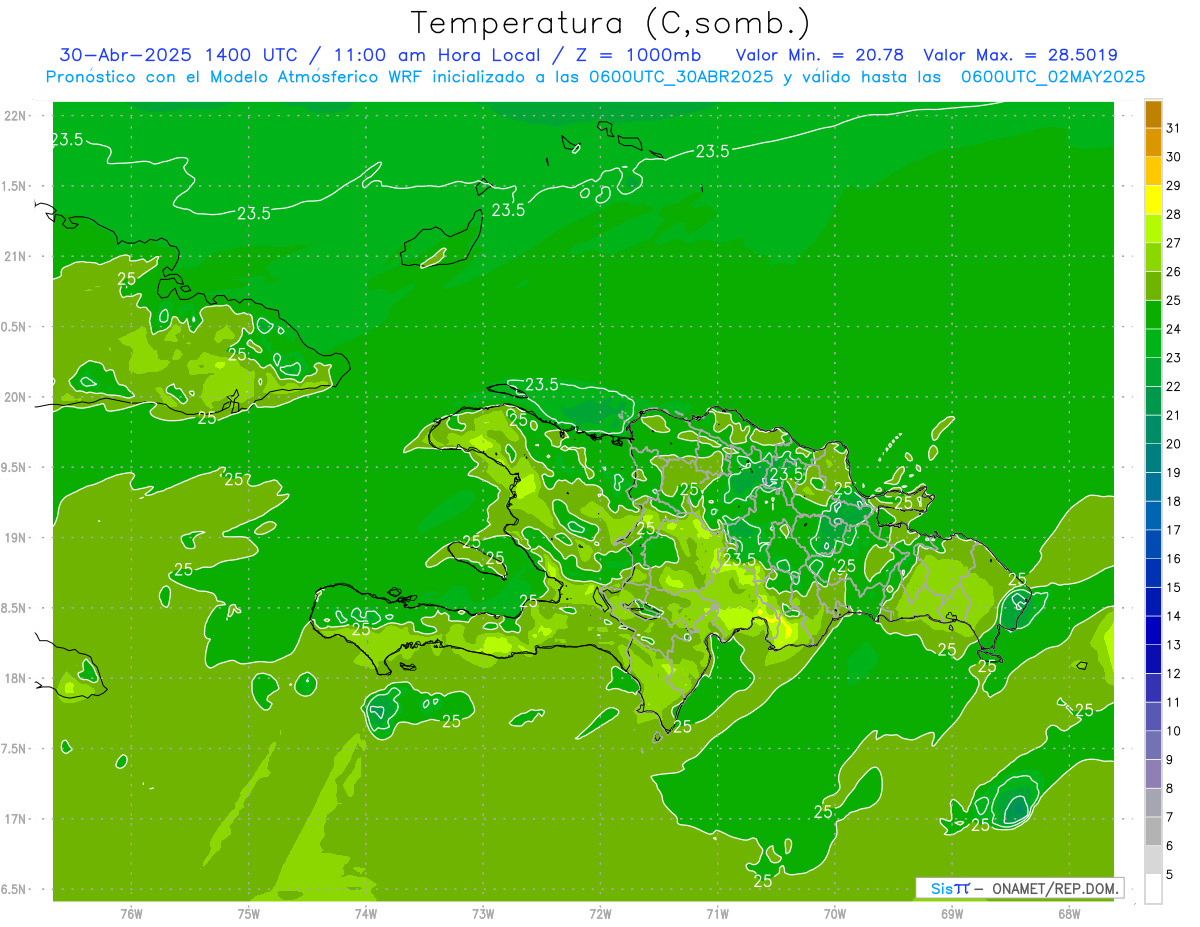
Task: Click the "0600UTC_02MAY2025" valid-until time
Action: [x=1052, y=77]
